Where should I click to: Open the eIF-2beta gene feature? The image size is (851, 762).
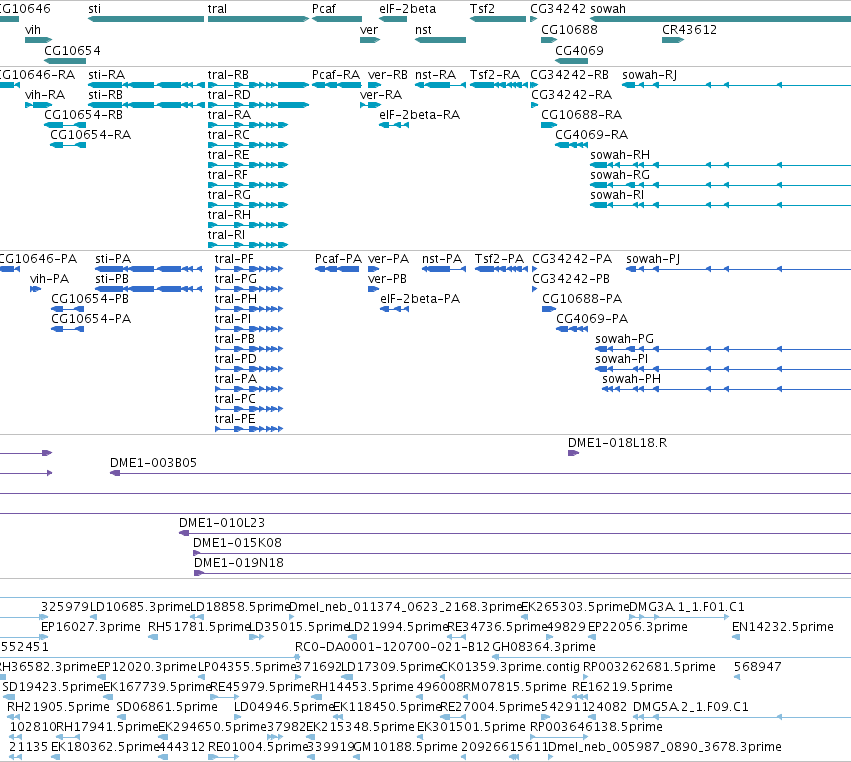(393, 19)
